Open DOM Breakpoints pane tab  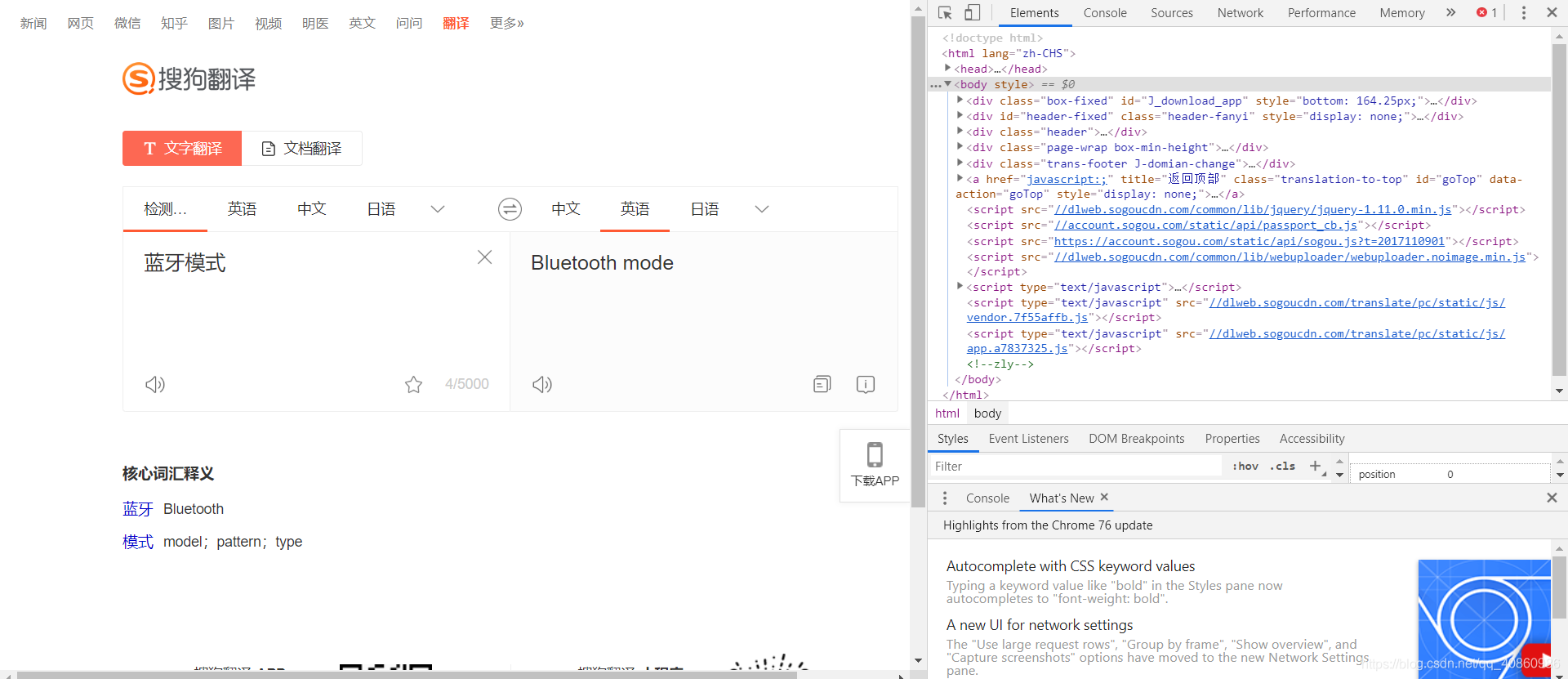(1136, 439)
